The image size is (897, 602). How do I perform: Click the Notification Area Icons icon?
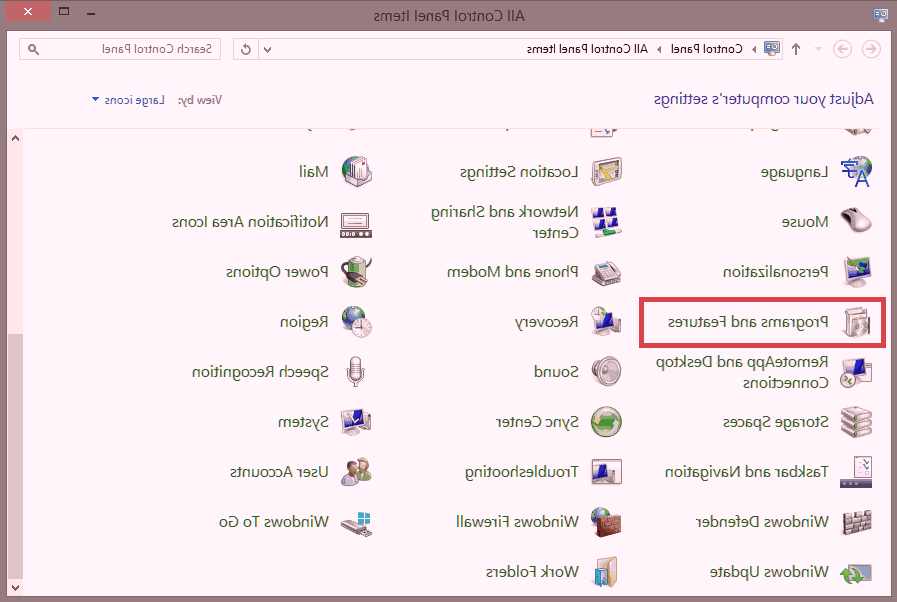pyautogui.click(x=356, y=224)
